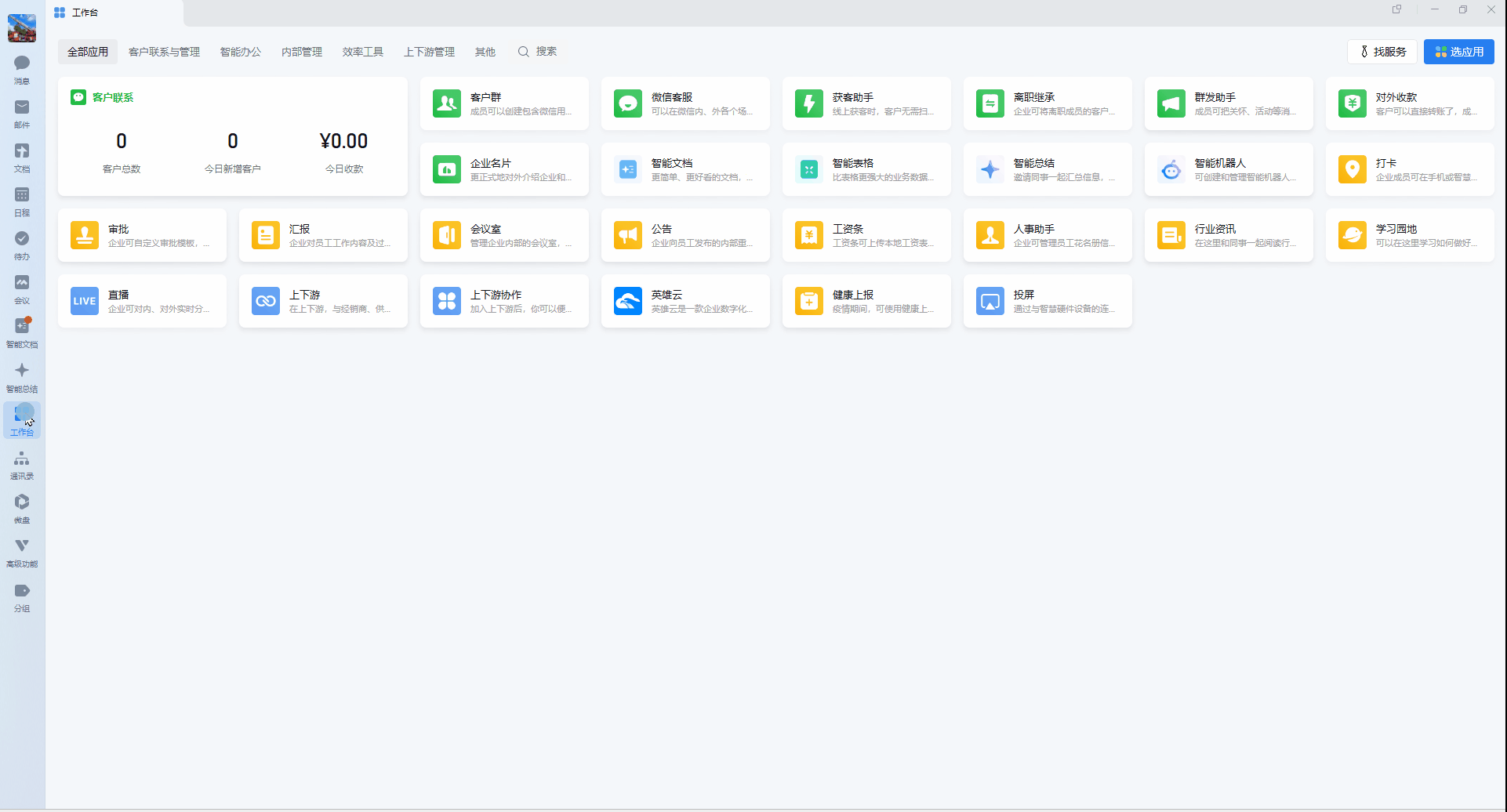Open the 直播 LIVE app

coord(142,301)
